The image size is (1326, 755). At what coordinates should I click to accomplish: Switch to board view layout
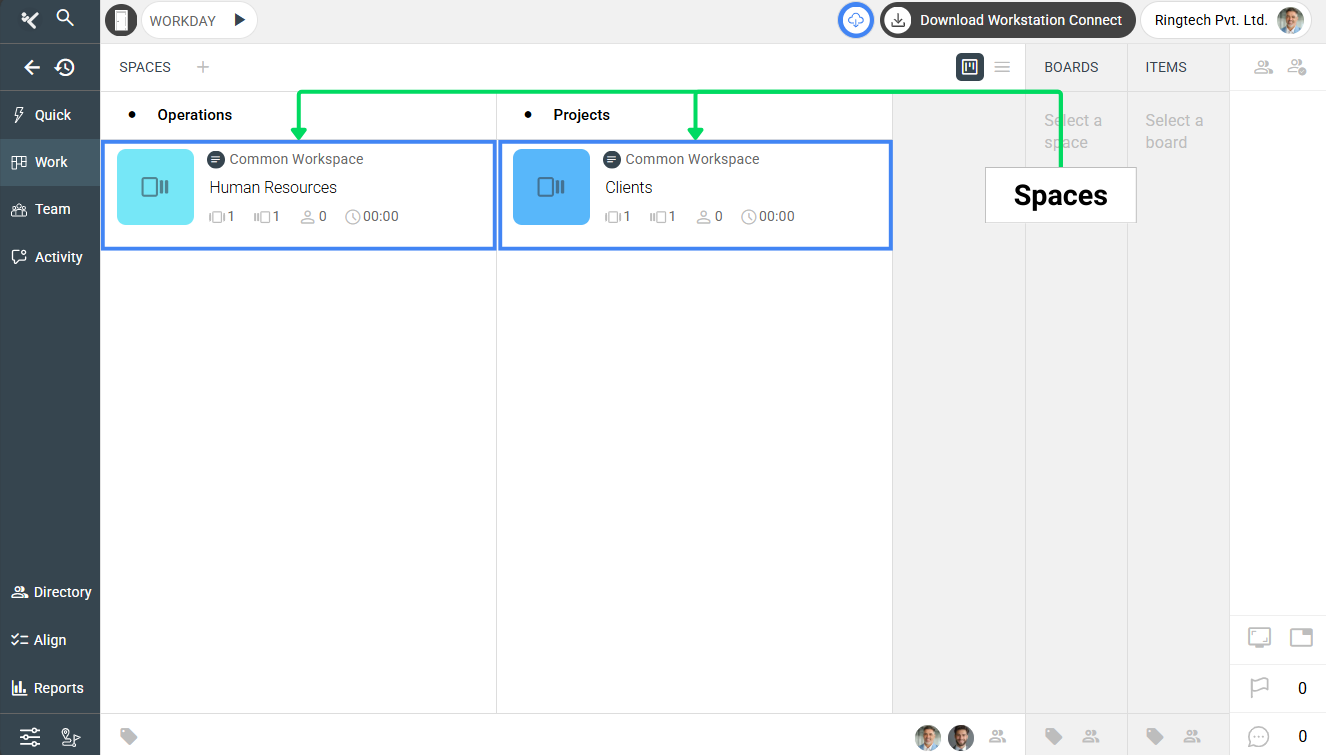point(969,67)
